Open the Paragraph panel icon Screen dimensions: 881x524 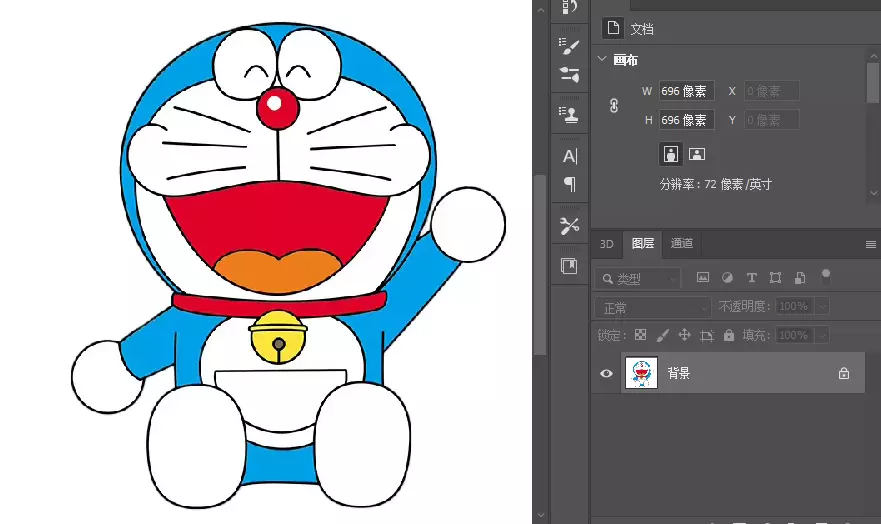[x=570, y=184]
